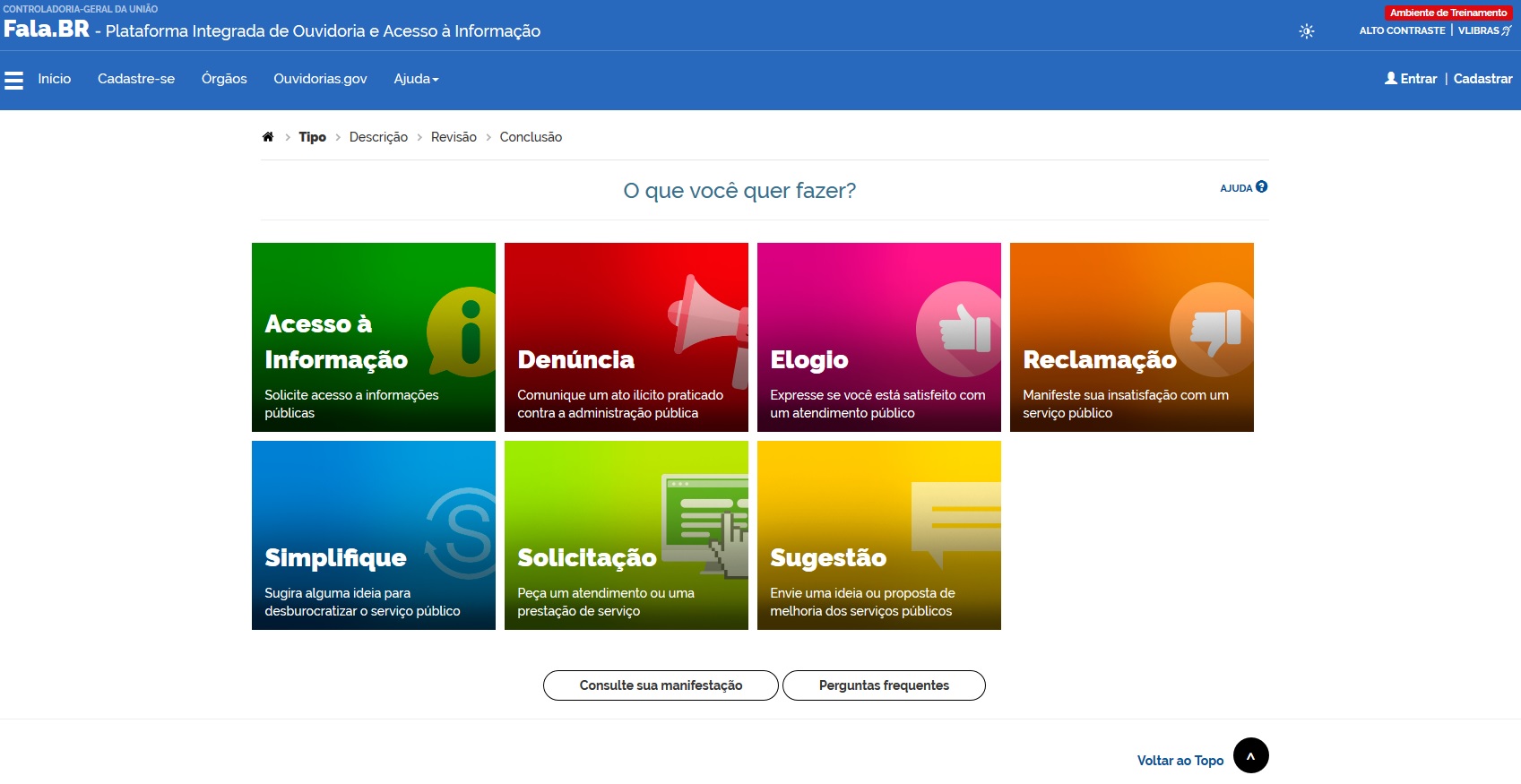Click the thumbs-down icon on Reclamação
The height and width of the screenshot is (784, 1521).
pos(1214,329)
